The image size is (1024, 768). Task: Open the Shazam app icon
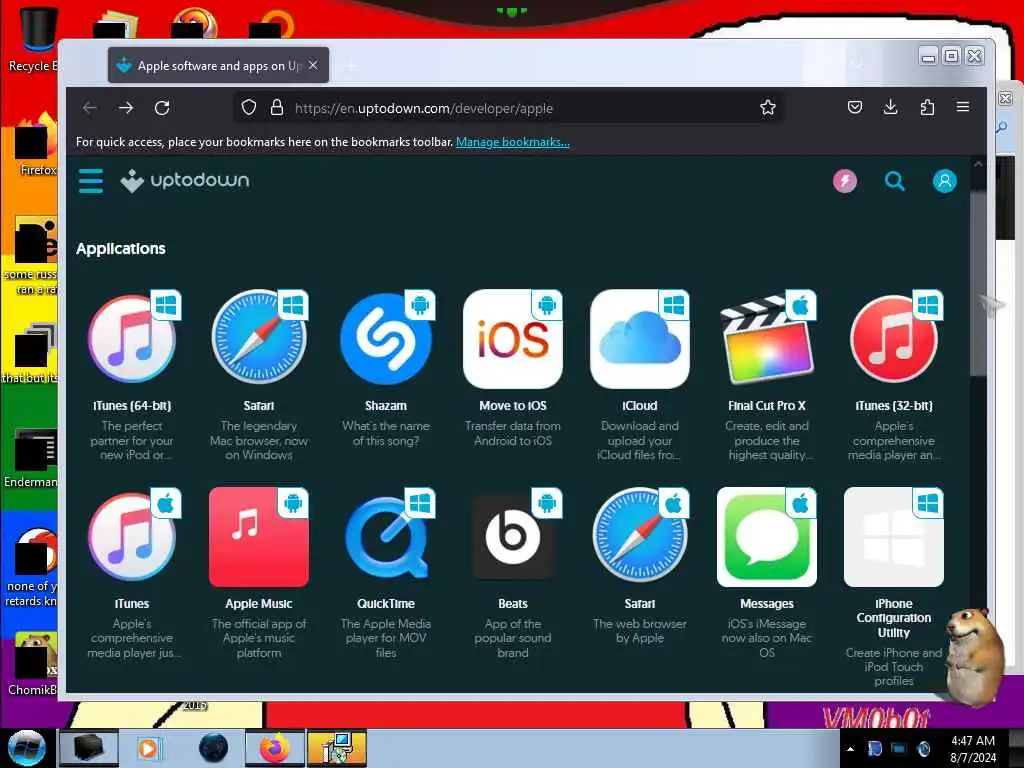(x=386, y=339)
